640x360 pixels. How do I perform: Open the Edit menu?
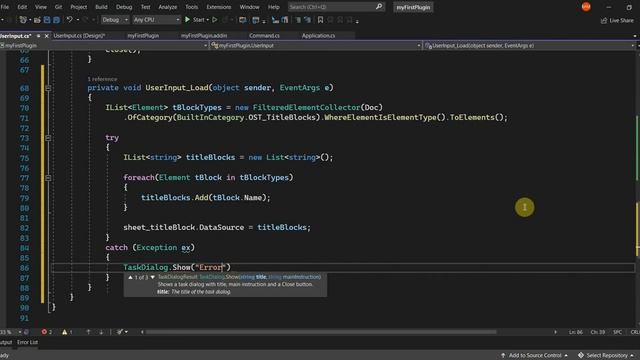pyautogui.click(x=22, y=7)
